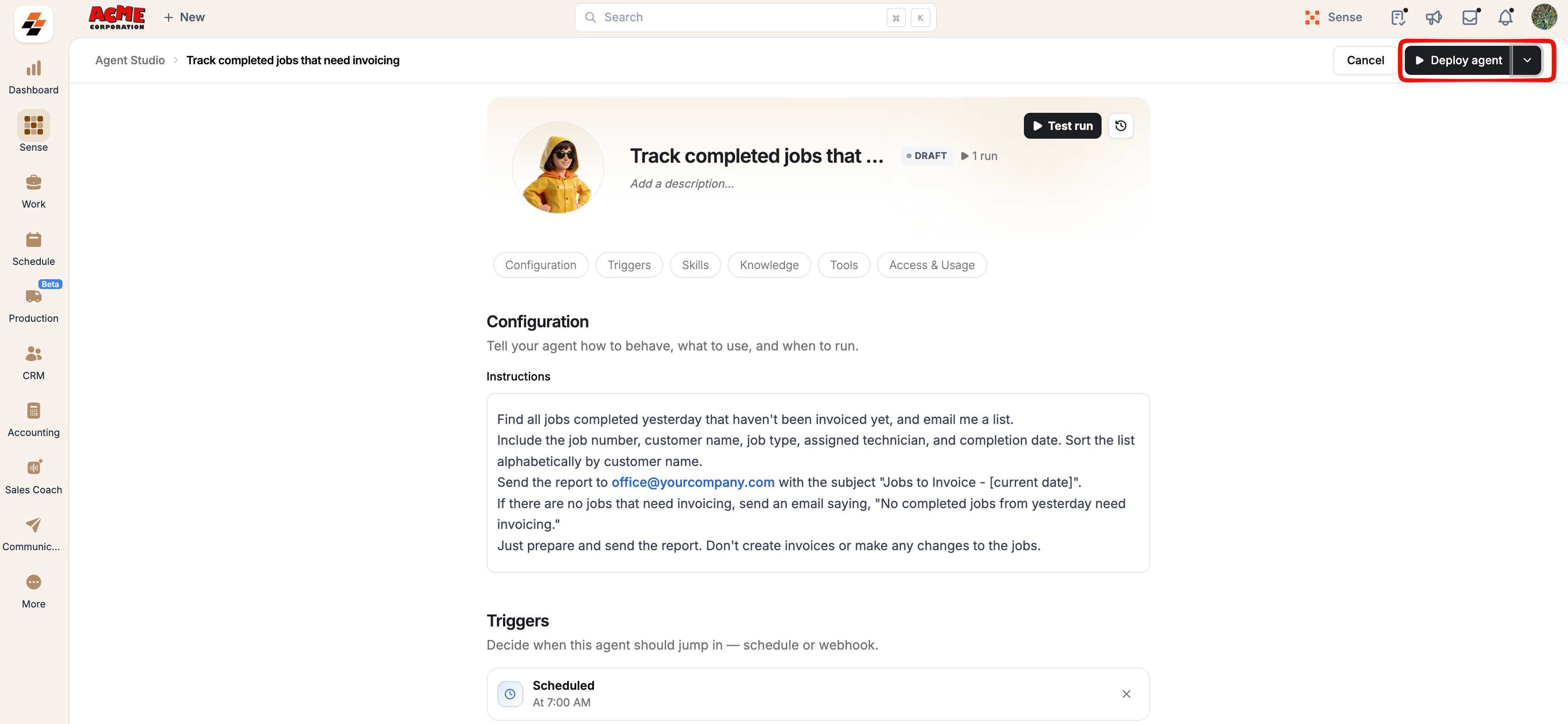Open the Dashboard sidebar icon
Image resolution: width=1568 pixels, height=724 pixels.
pyautogui.click(x=33, y=68)
